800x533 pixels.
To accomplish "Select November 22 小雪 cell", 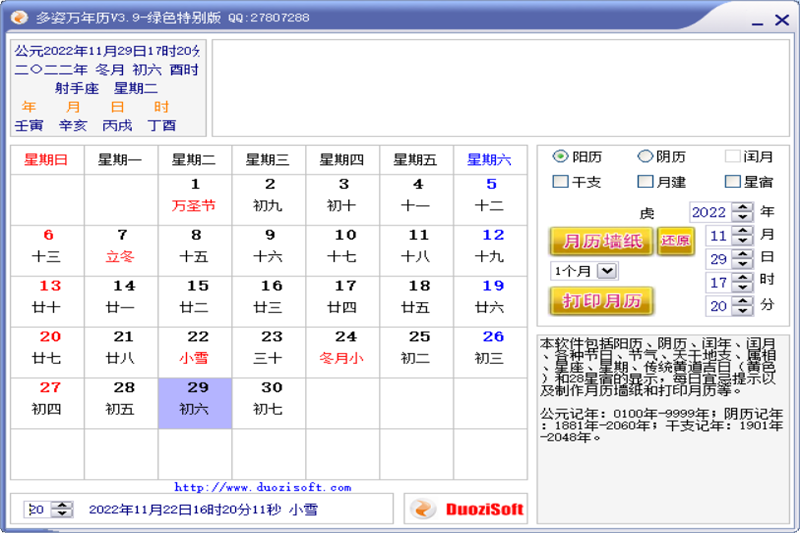I will (x=195, y=352).
